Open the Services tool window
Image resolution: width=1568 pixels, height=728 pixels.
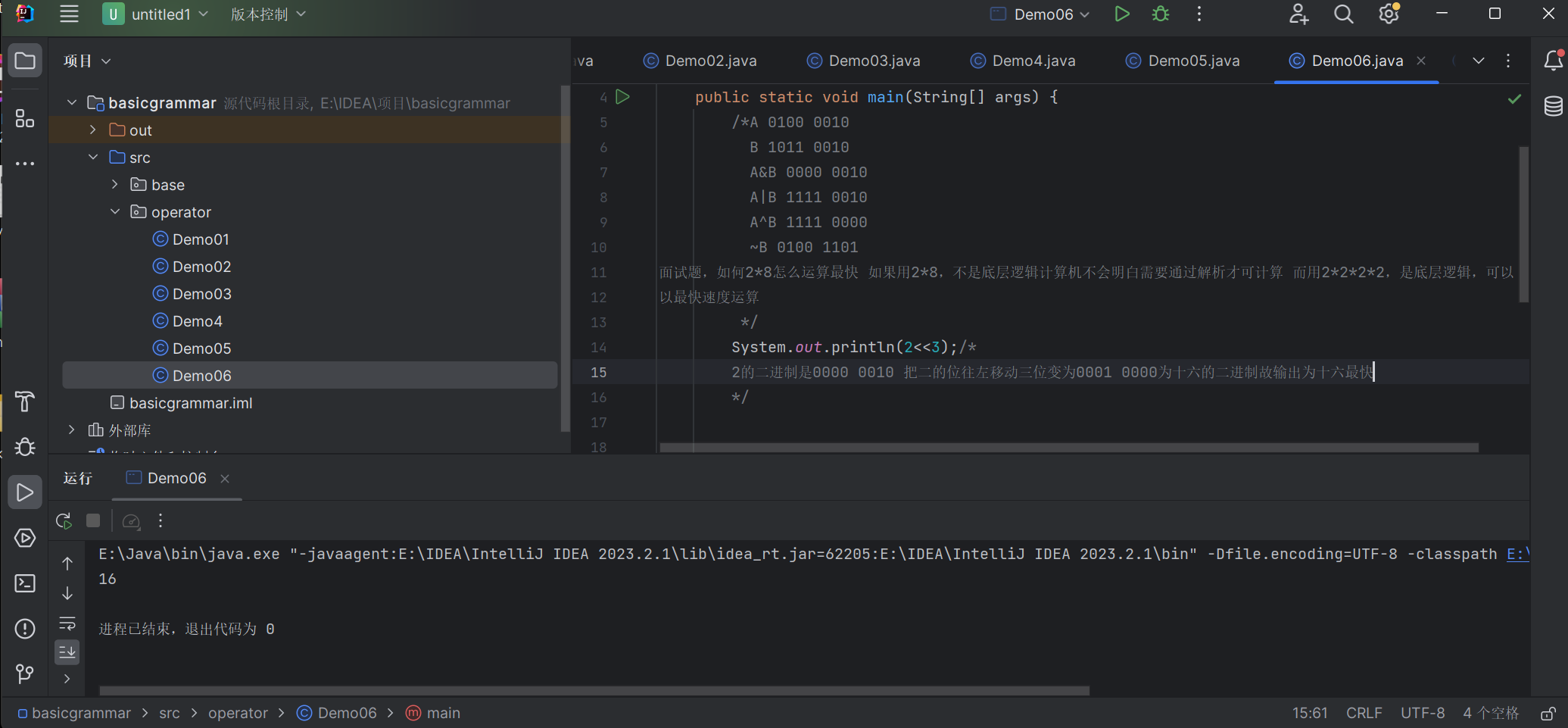(x=25, y=538)
